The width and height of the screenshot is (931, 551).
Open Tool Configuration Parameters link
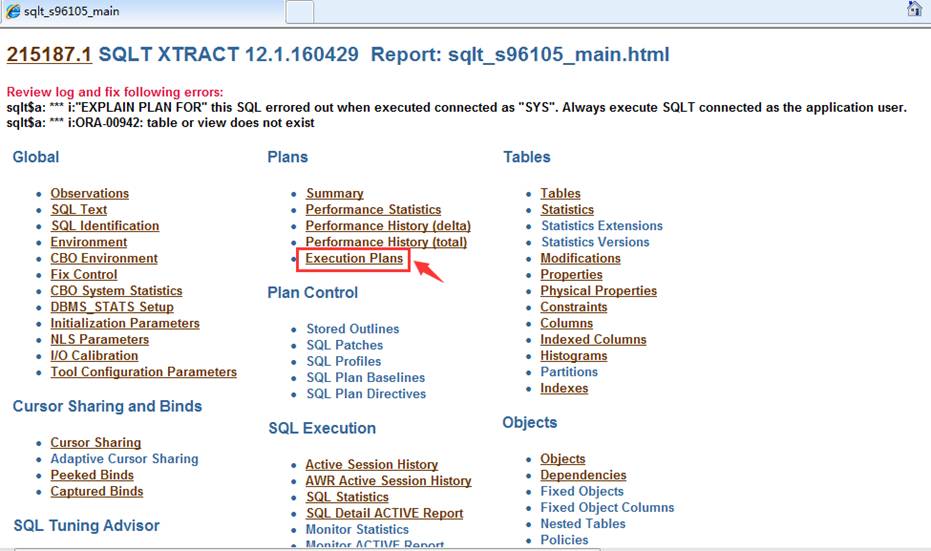pos(144,372)
